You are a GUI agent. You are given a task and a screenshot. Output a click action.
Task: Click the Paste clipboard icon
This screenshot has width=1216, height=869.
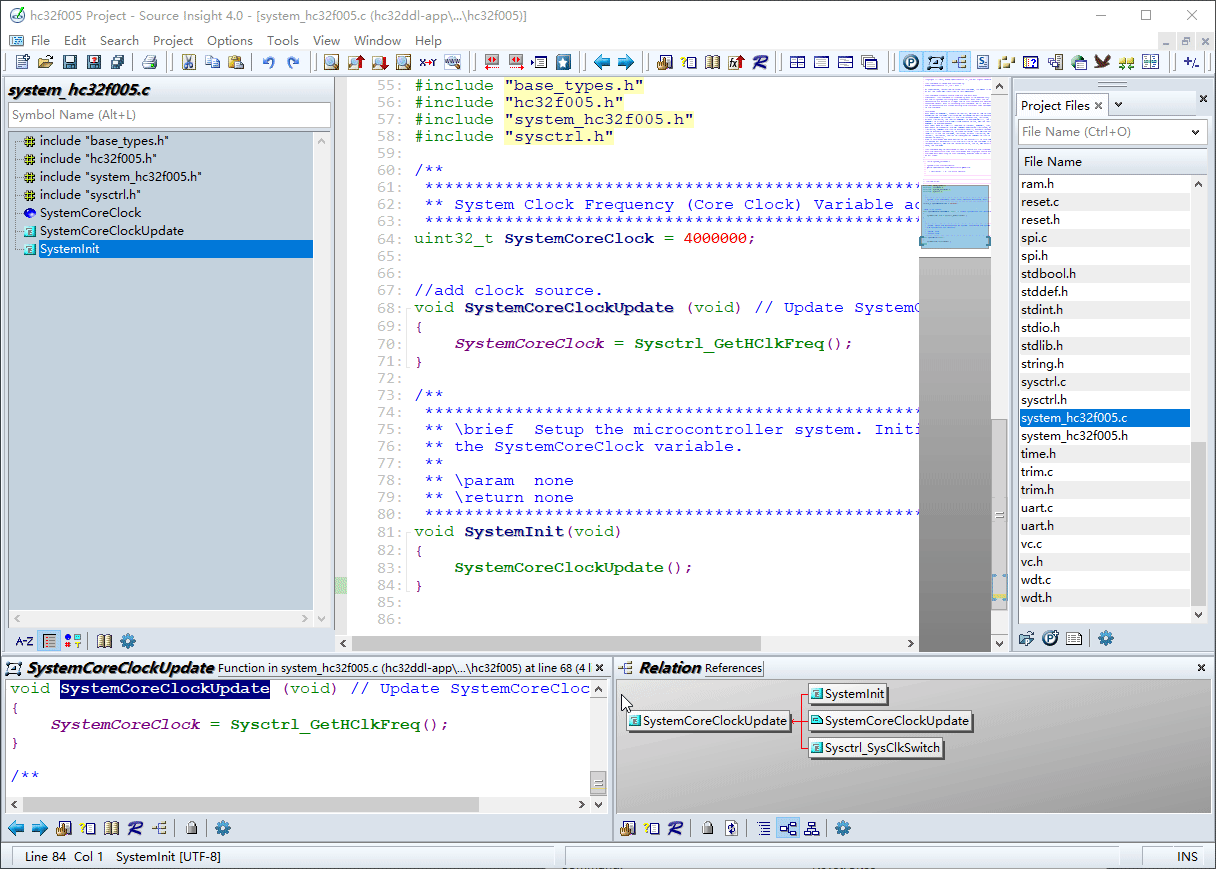[236, 62]
